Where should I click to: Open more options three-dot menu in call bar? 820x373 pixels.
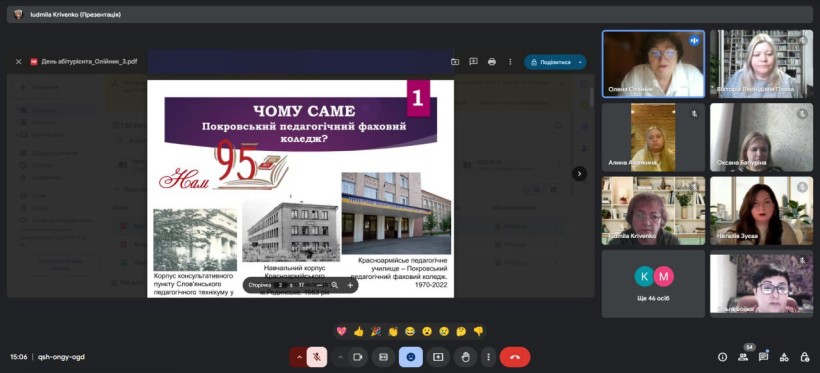click(x=488, y=357)
